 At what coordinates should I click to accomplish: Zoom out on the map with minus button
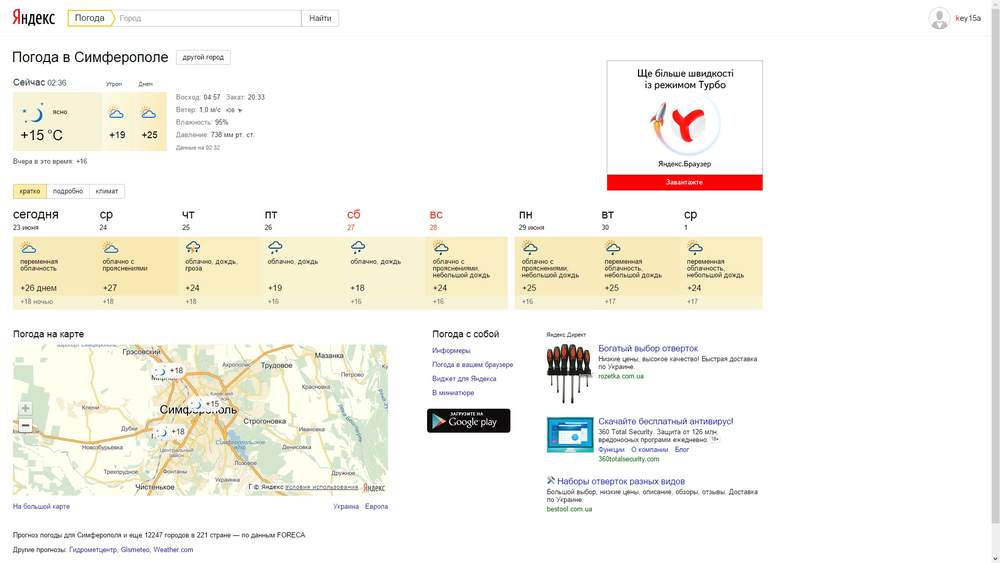coord(25,425)
